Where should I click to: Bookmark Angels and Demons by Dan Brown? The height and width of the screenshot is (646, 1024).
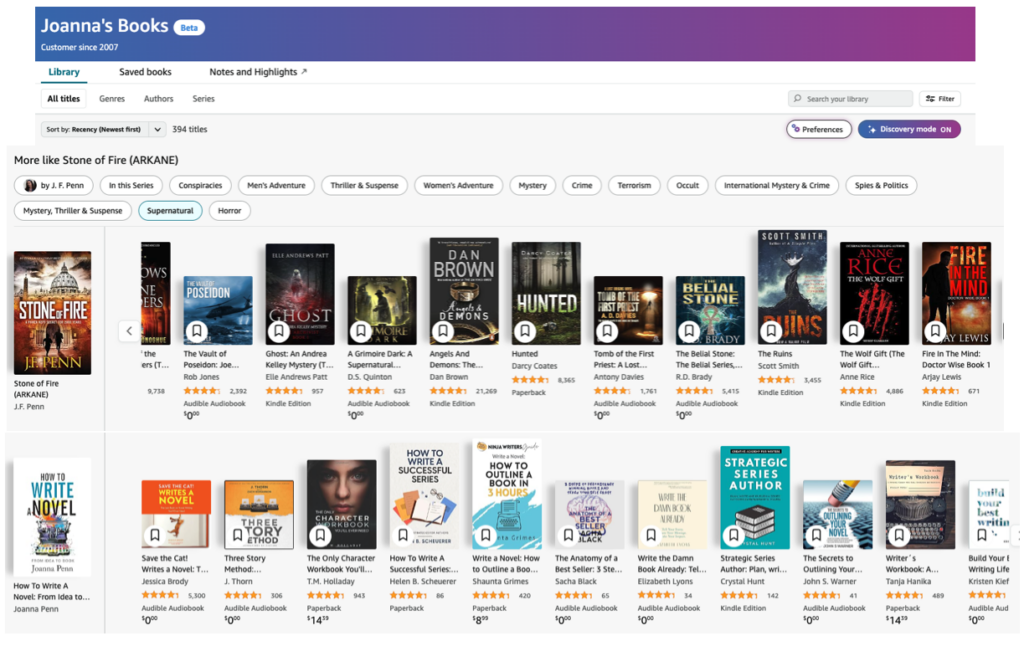click(x=443, y=331)
